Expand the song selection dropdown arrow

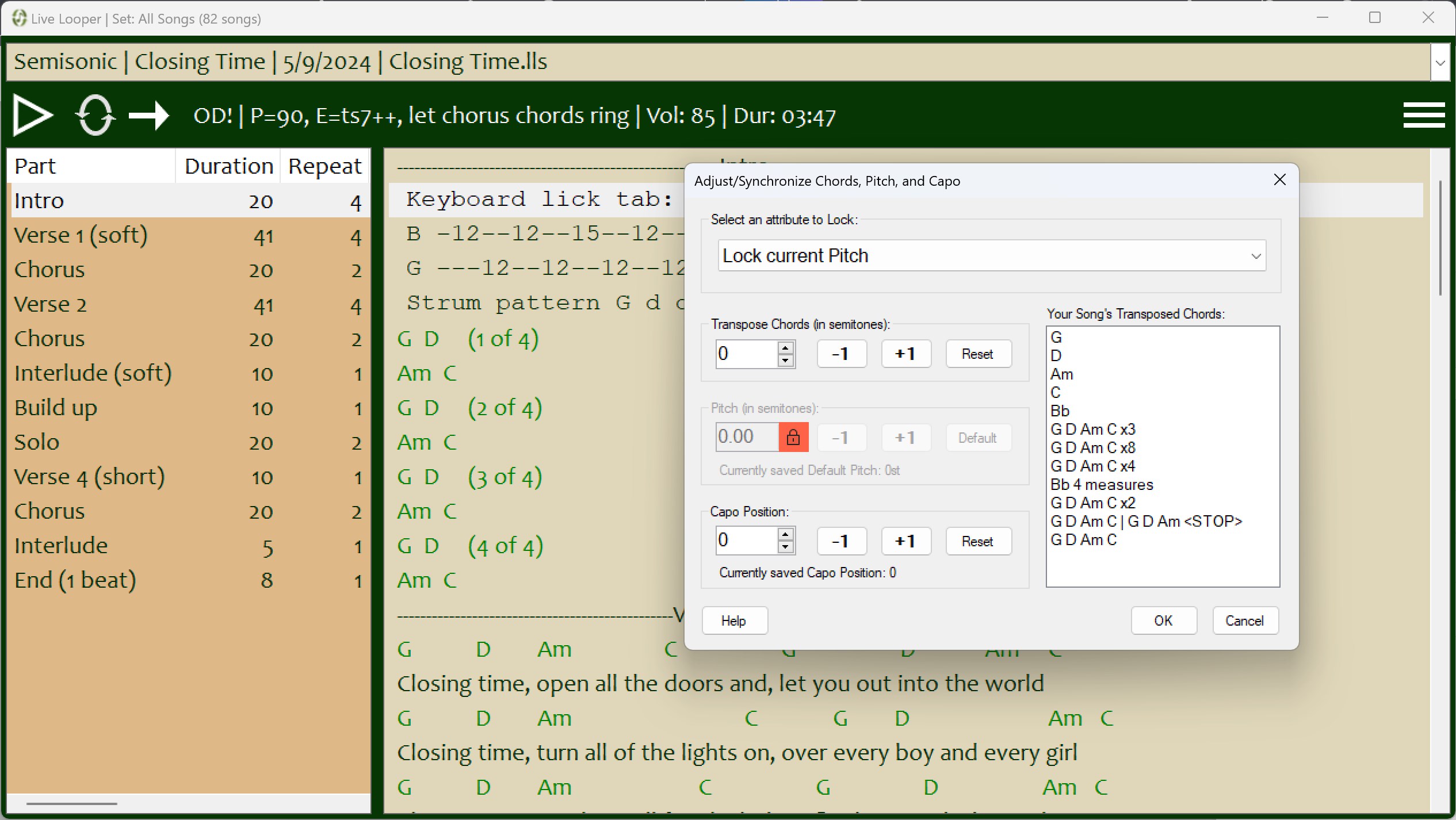[1440, 62]
